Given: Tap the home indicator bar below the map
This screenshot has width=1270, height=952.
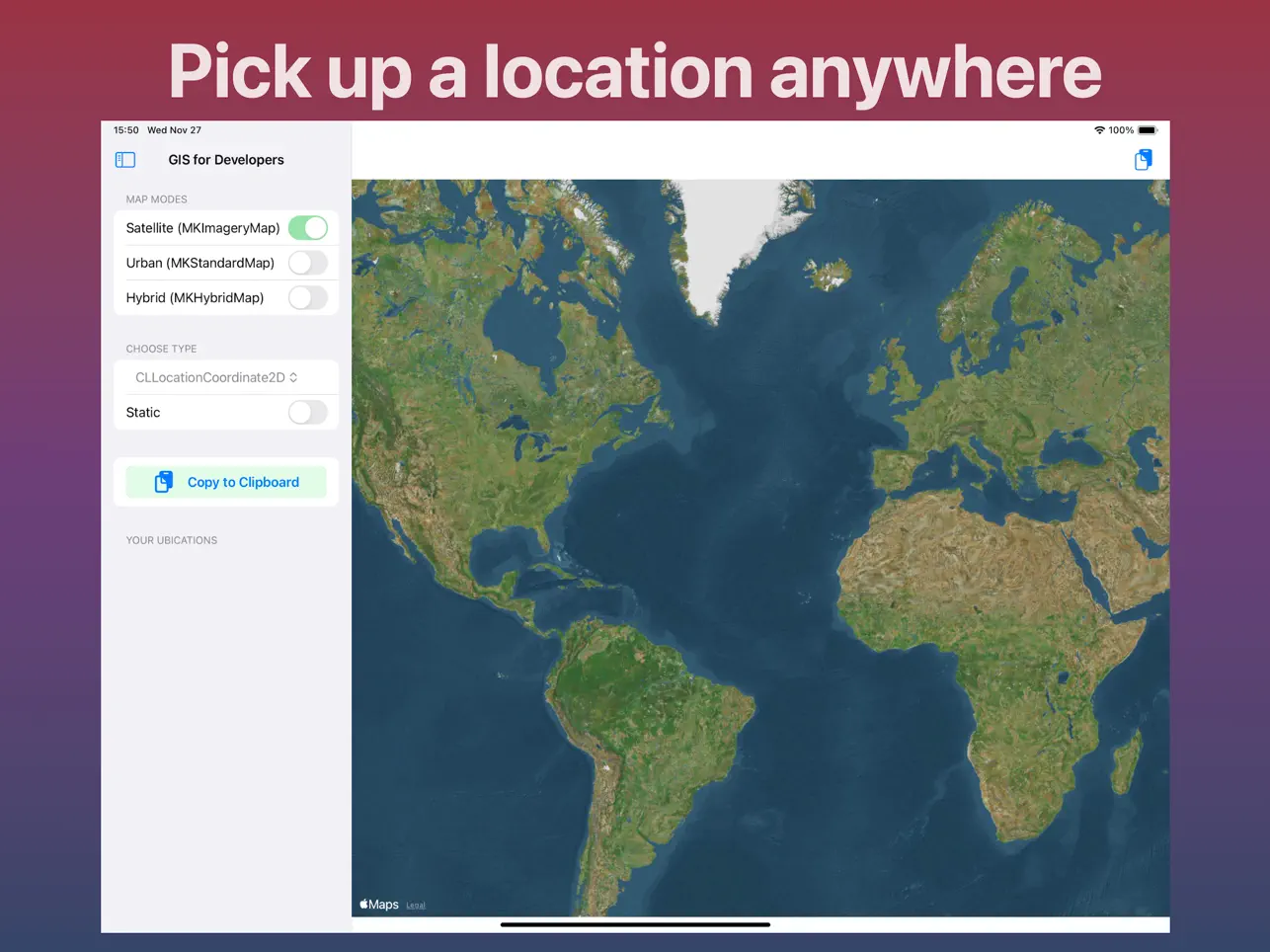Looking at the screenshot, I should coord(635,925).
